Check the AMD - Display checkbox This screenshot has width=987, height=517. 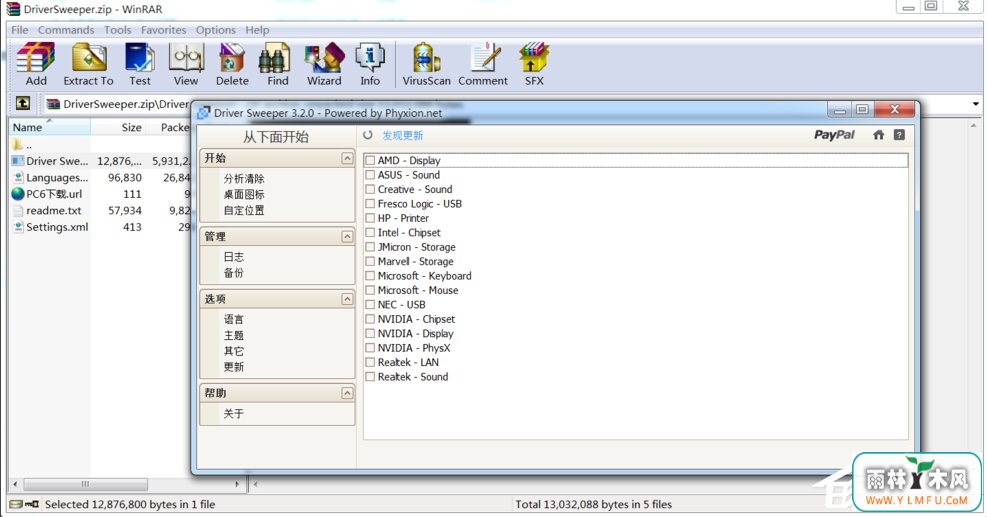[370, 161]
